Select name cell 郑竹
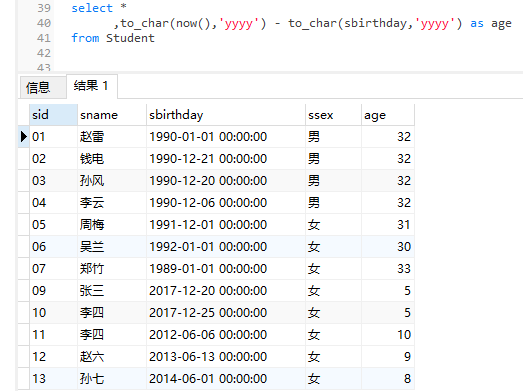The image size is (523, 391). point(112,269)
